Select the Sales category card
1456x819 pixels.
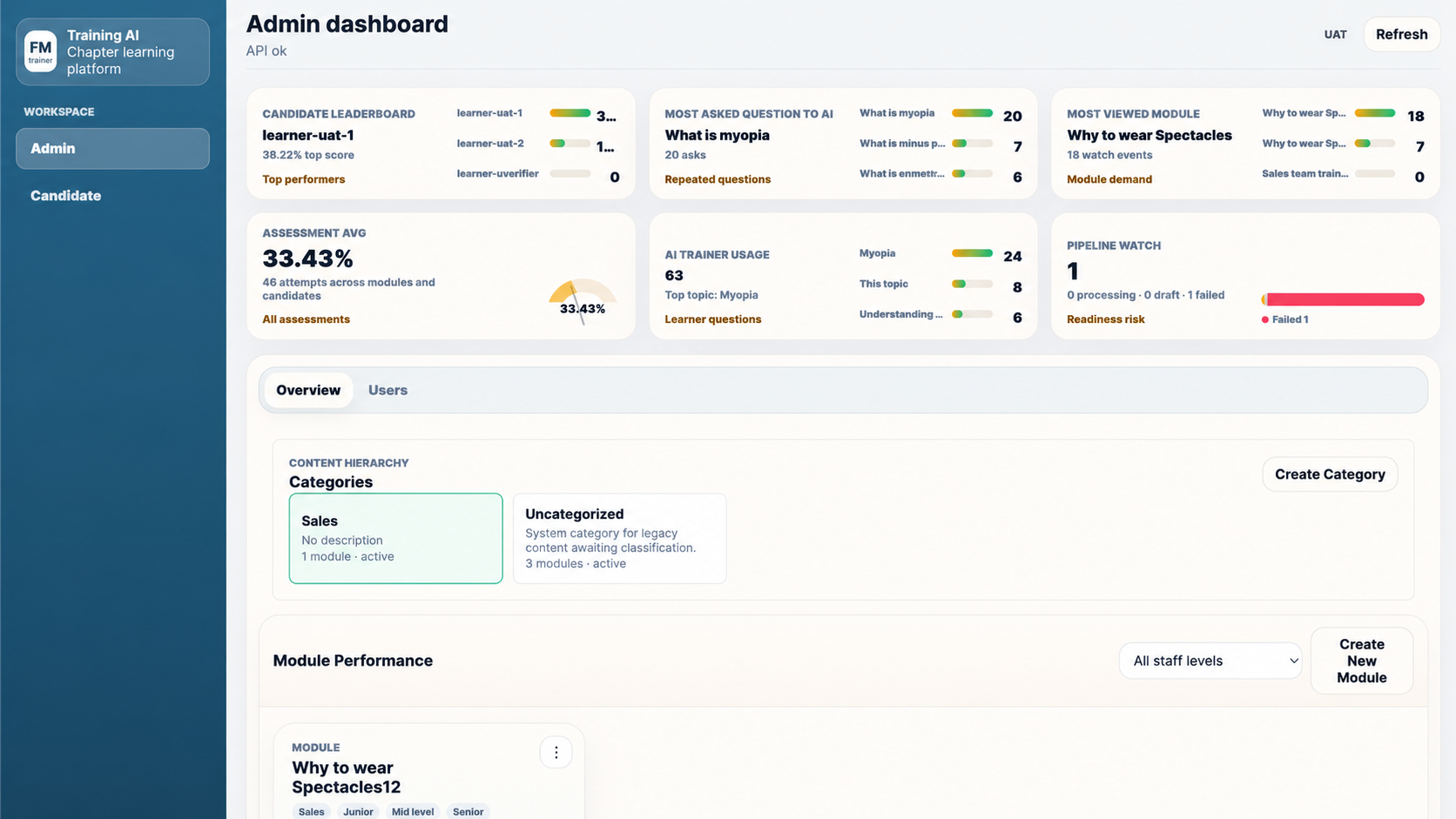(x=396, y=539)
